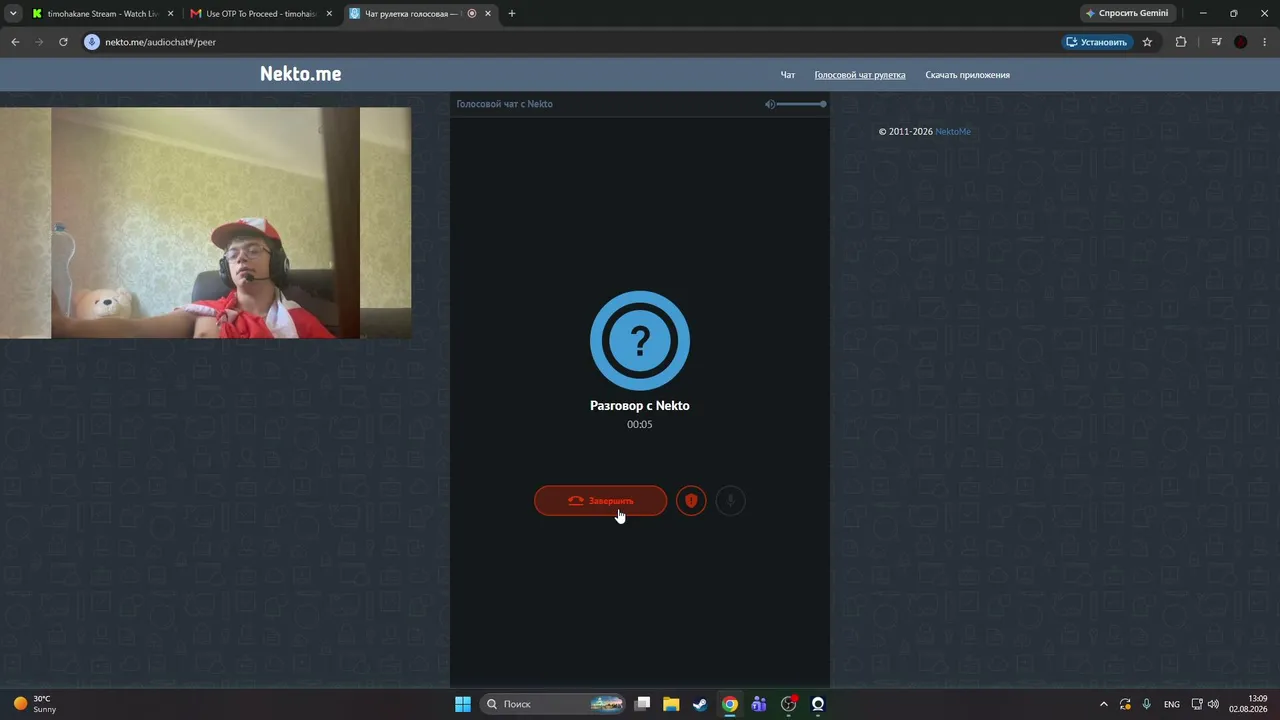Open the Windows Start menu
1280x720 pixels.
tap(463, 704)
